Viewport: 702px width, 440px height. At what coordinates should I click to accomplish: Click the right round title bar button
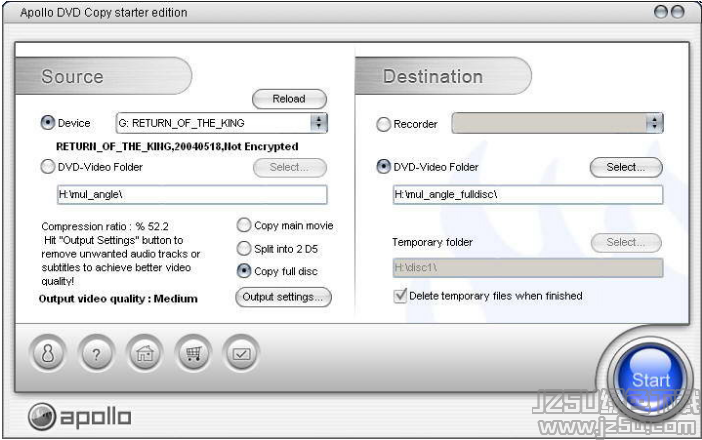click(x=677, y=12)
